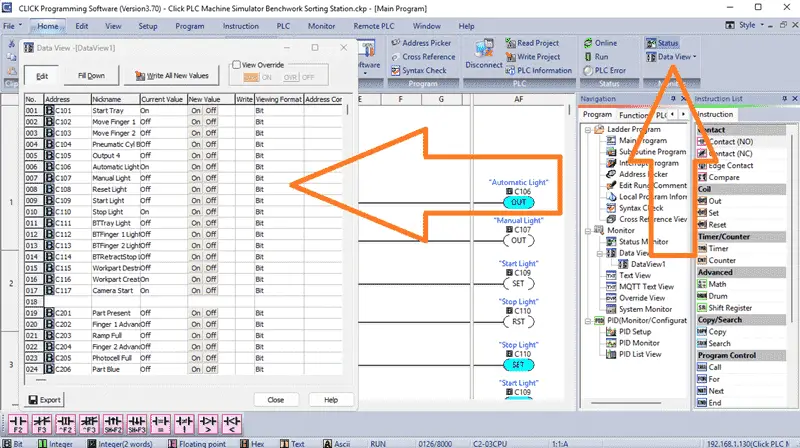
Task: Click the F2 normally open contact shortcut
Action: coord(17,424)
